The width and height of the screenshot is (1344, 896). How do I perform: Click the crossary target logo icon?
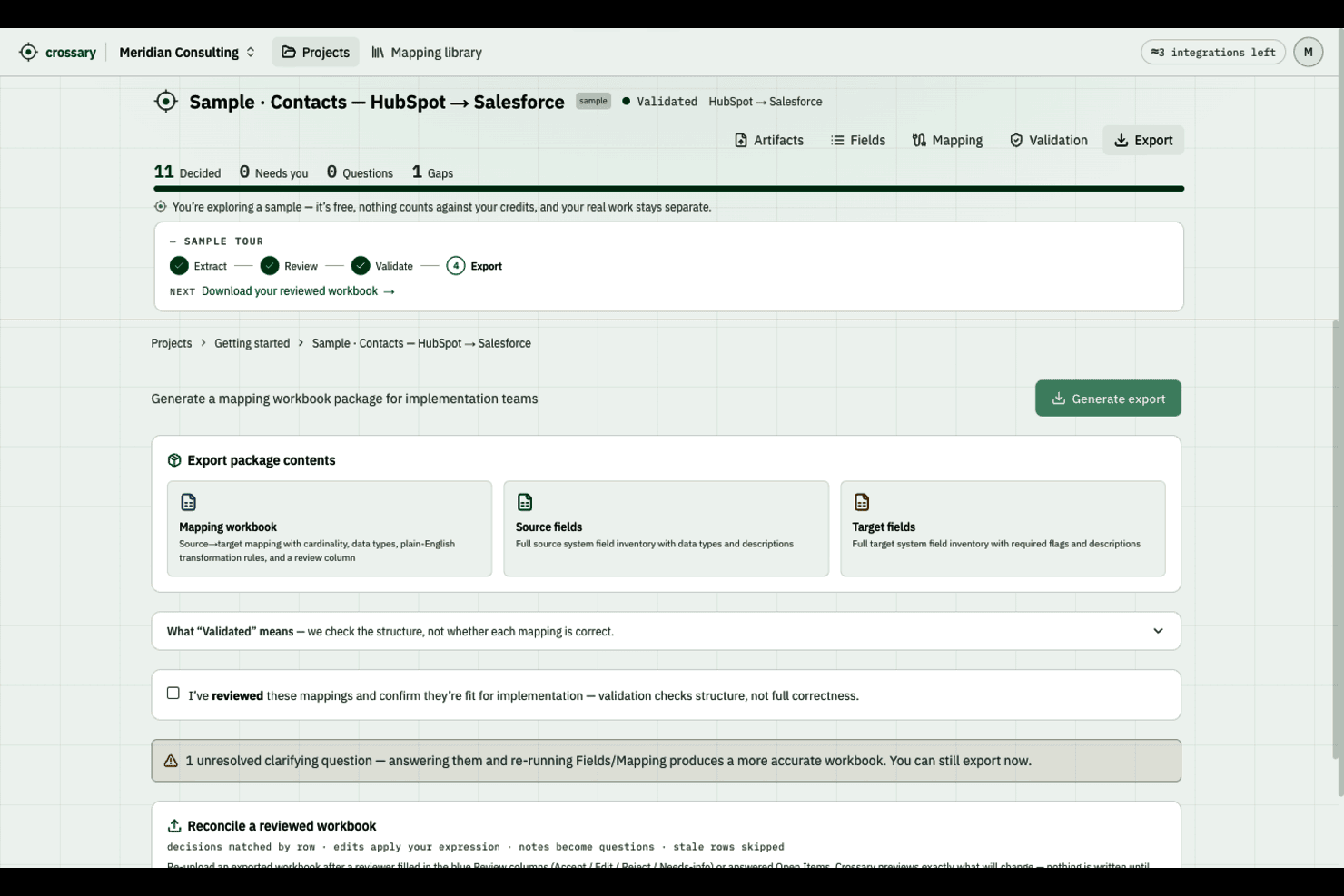pyautogui.click(x=28, y=52)
